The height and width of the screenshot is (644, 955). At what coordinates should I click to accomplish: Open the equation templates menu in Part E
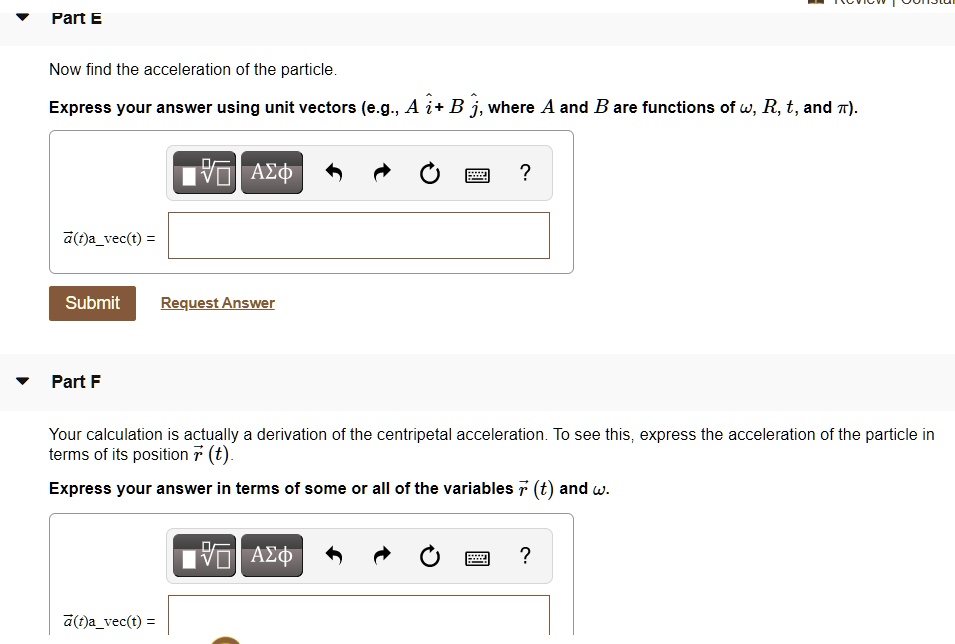tap(203, 172)
